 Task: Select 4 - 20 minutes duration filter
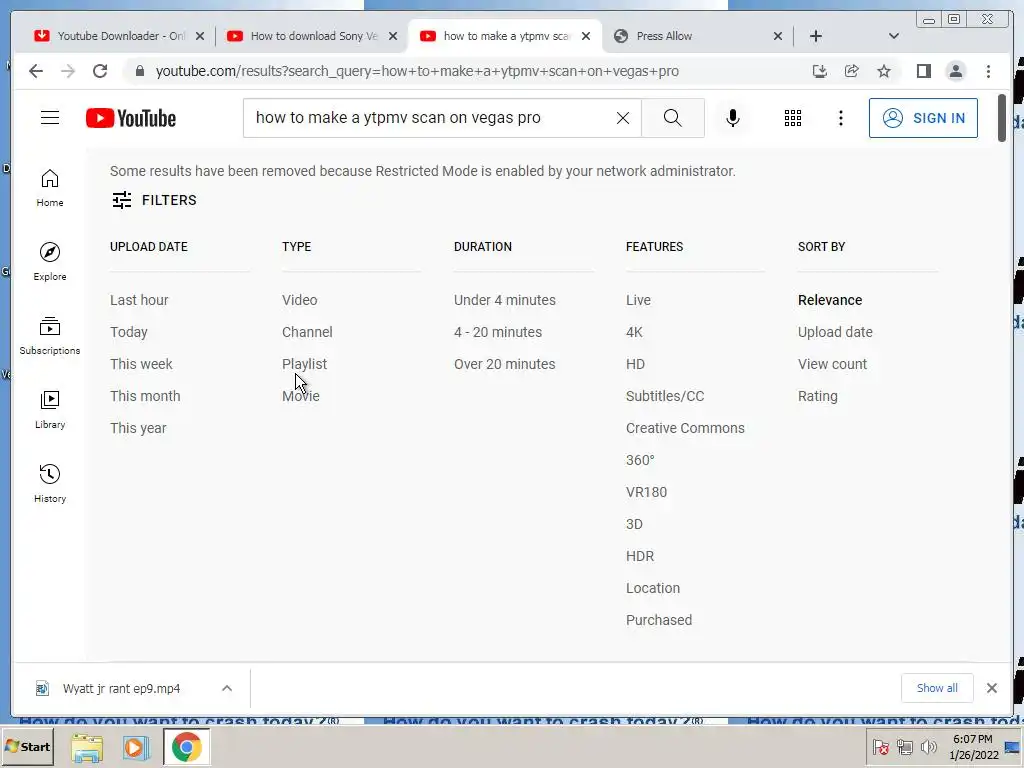[498, 332]
